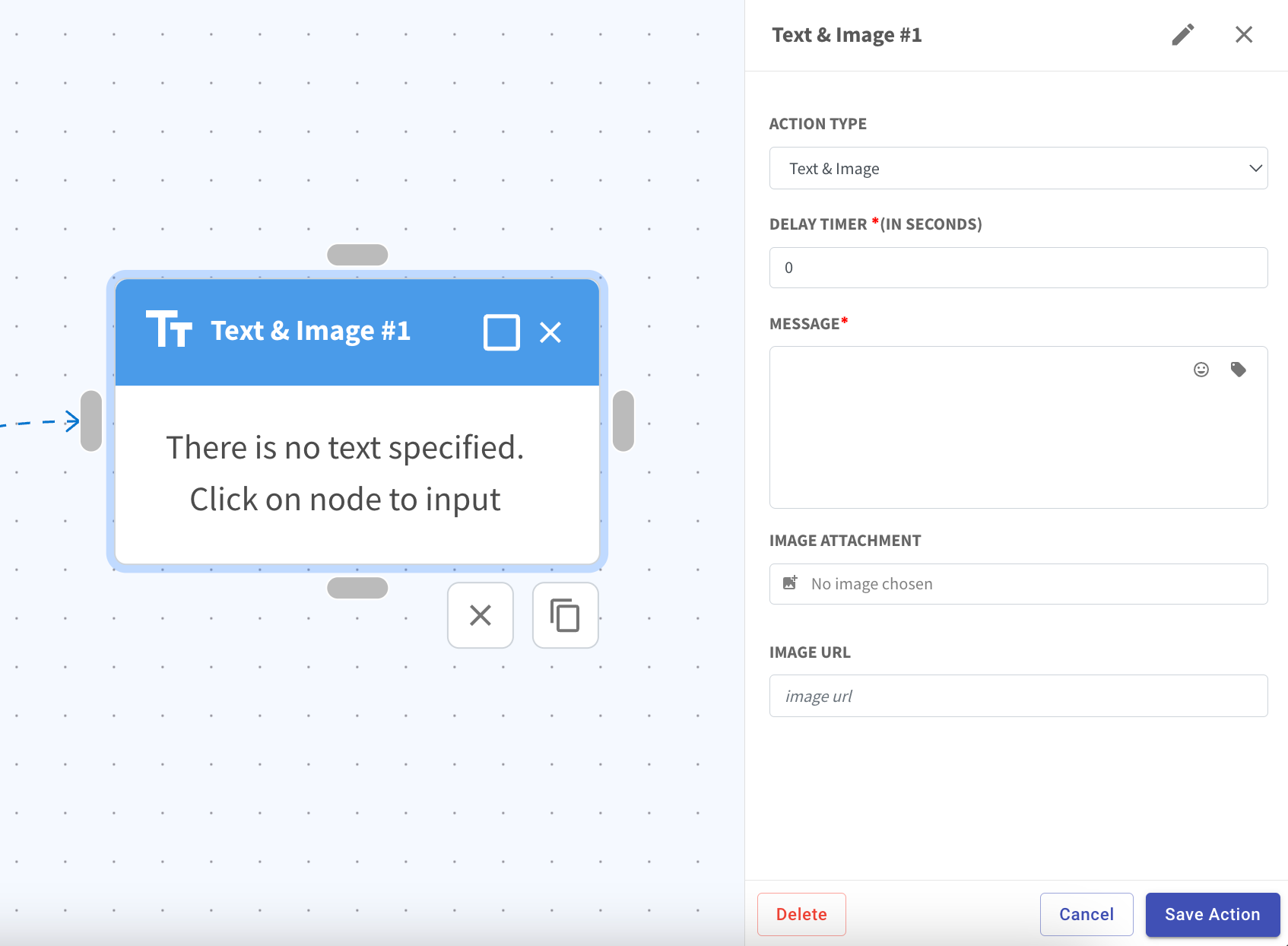Open the Action Type dropdown
The image size is (1288, 946).
click(x=1018, y=168)
